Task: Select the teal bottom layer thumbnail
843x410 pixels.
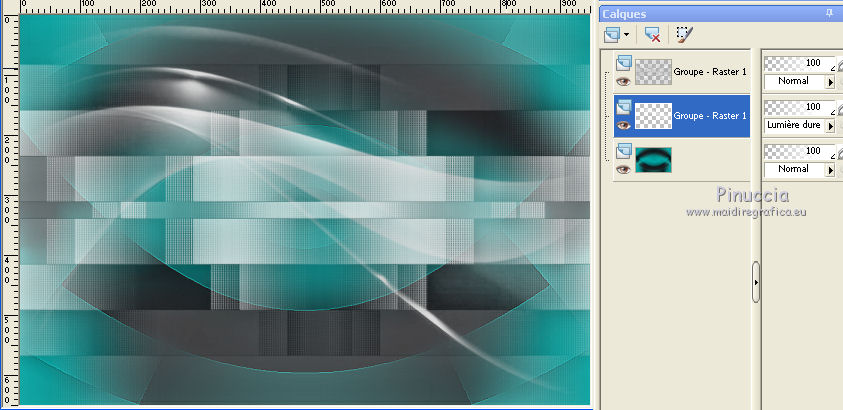Action: 653,160
